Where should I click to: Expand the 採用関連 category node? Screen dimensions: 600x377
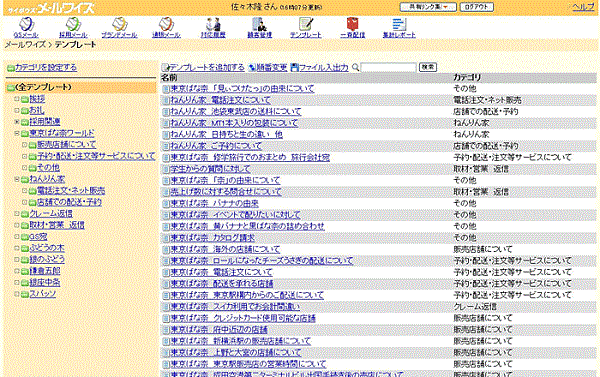pyautogui.click(x=17, y=122)
